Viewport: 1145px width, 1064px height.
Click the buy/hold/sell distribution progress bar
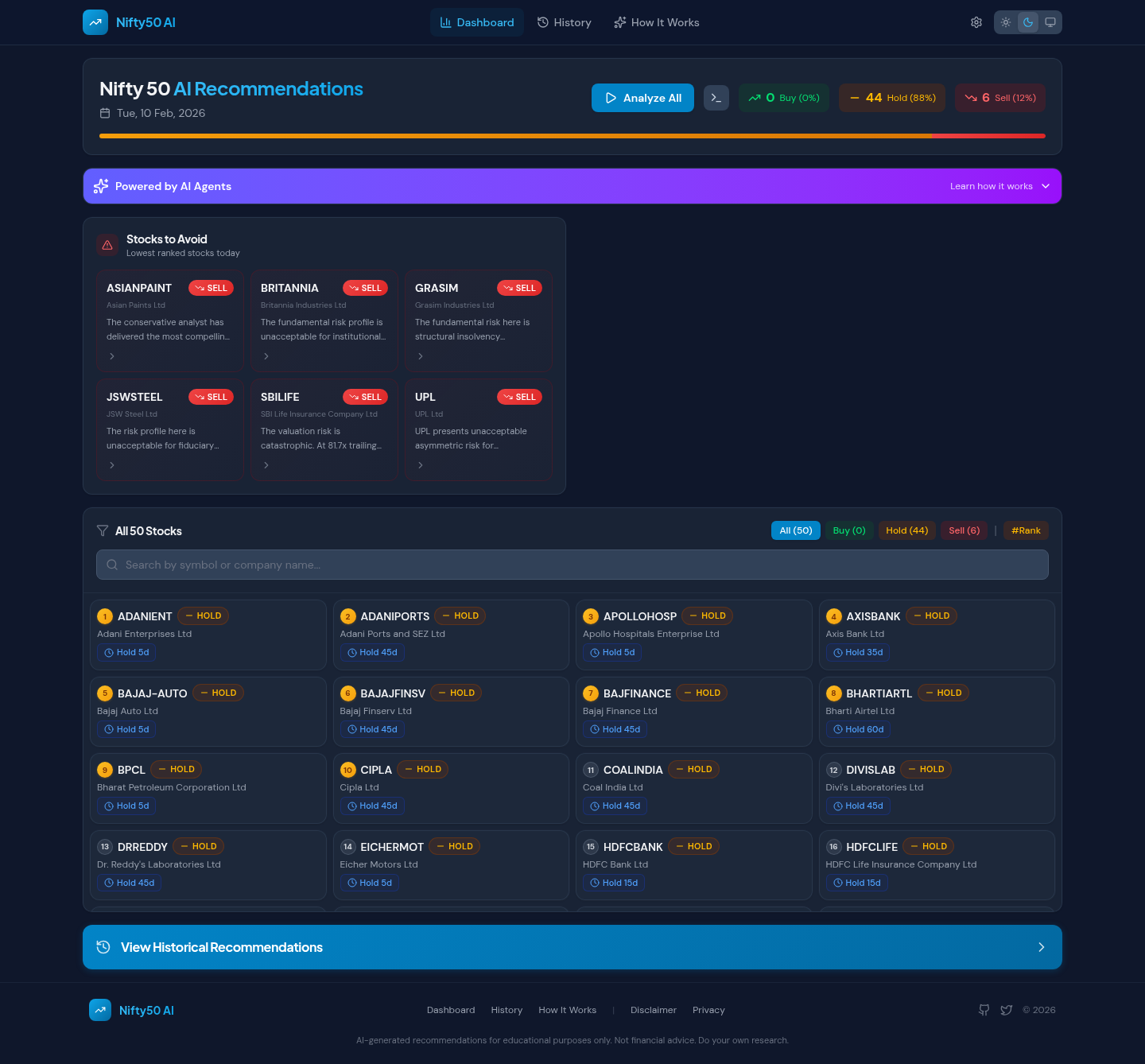tap(572, 136)
